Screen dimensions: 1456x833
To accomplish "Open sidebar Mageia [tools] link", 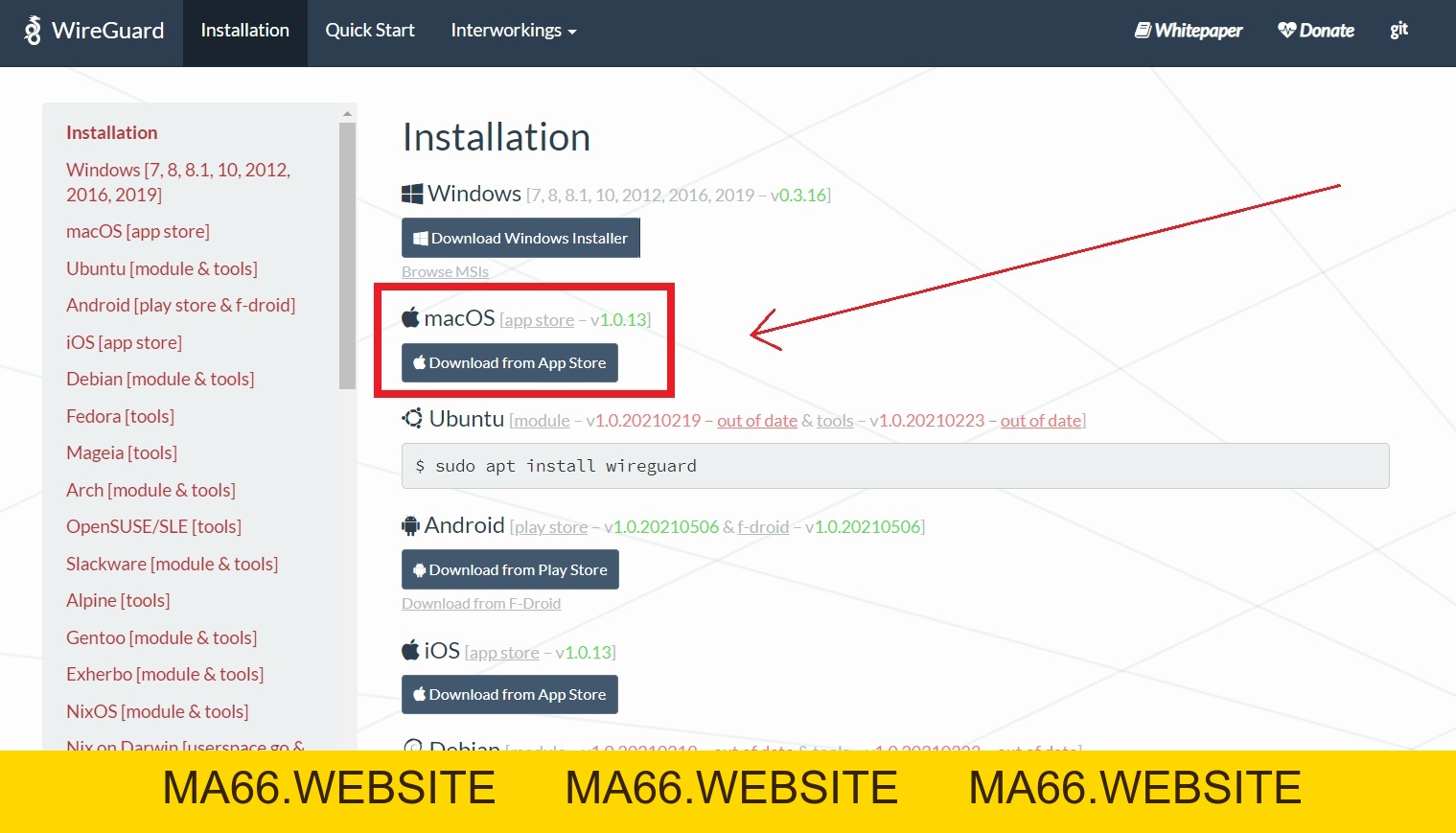I will point(122,452).
